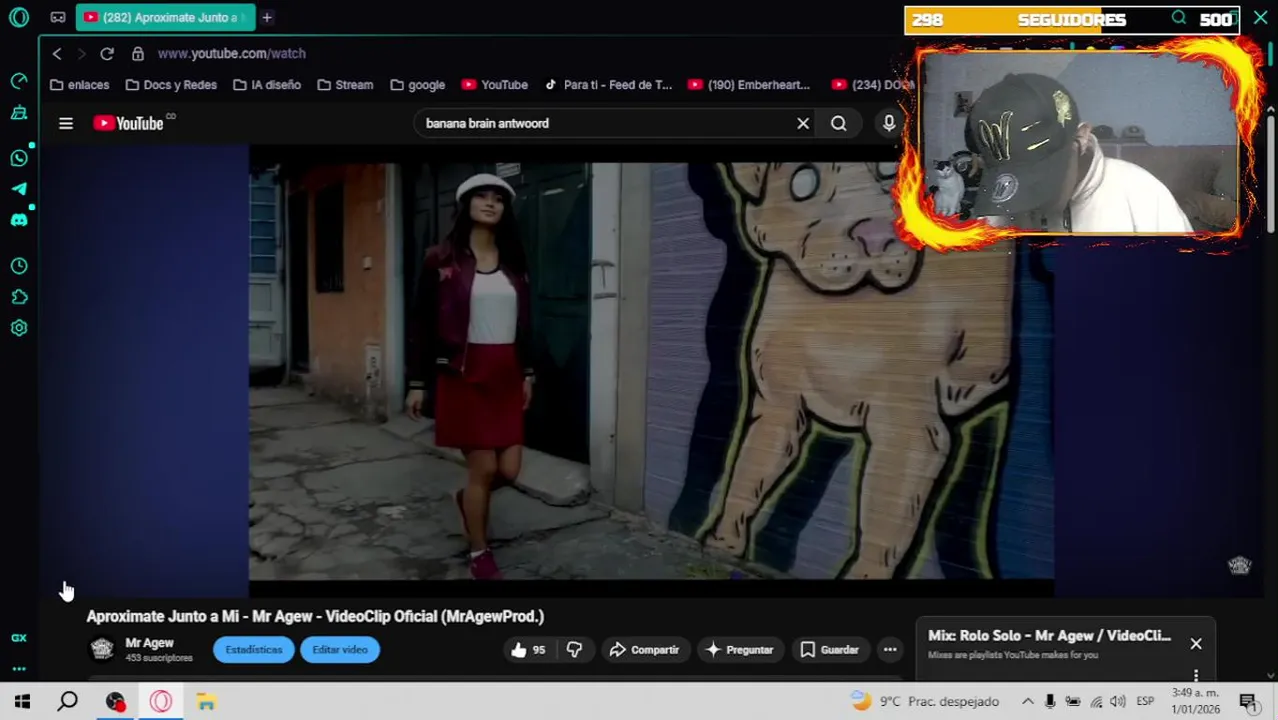Open the notification center icon
This screenshot has width=1278, height=720.
1248,702
